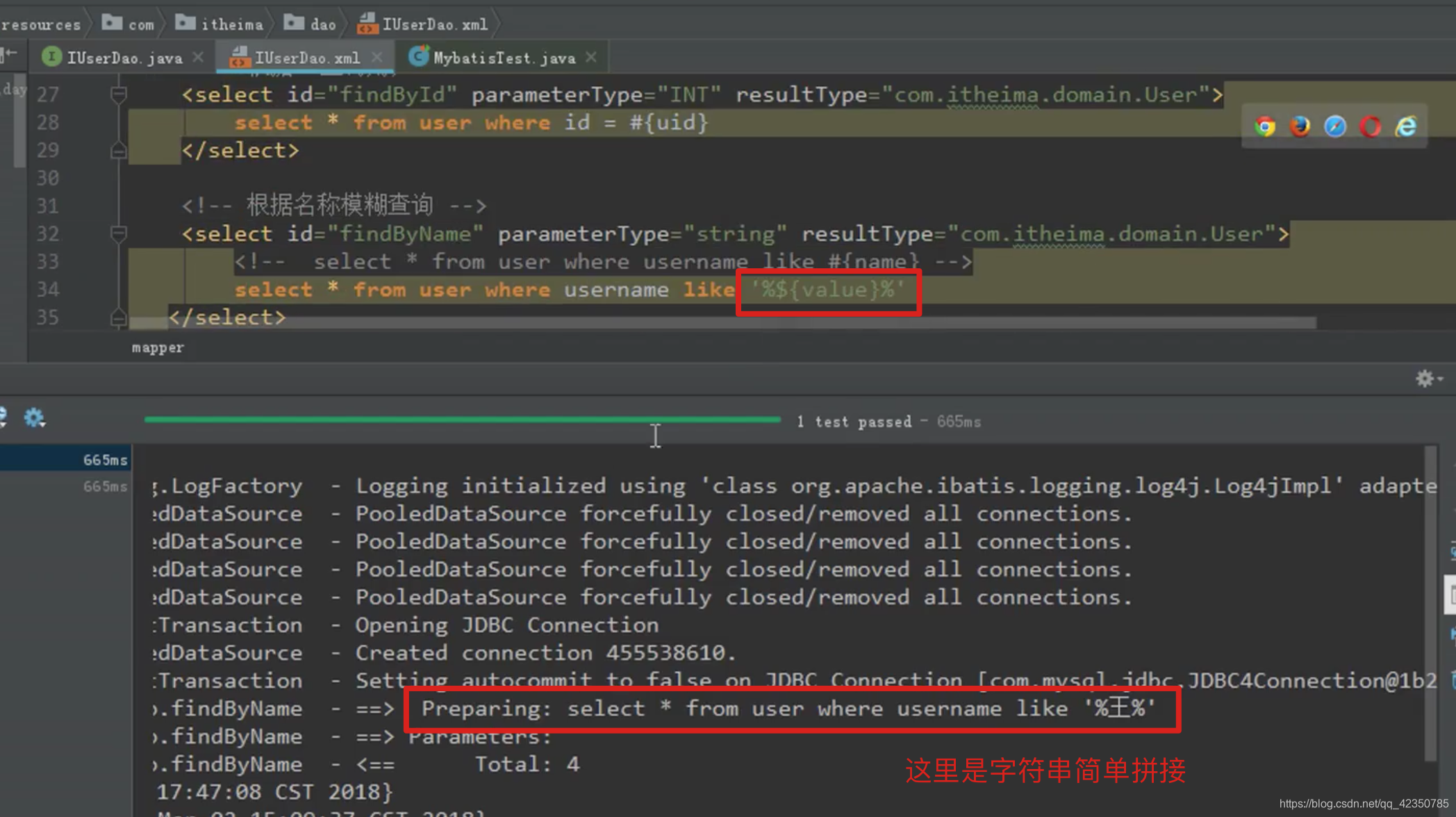
Task: Click line number 34 in the gutter
Action: click(x=47, y=290)
